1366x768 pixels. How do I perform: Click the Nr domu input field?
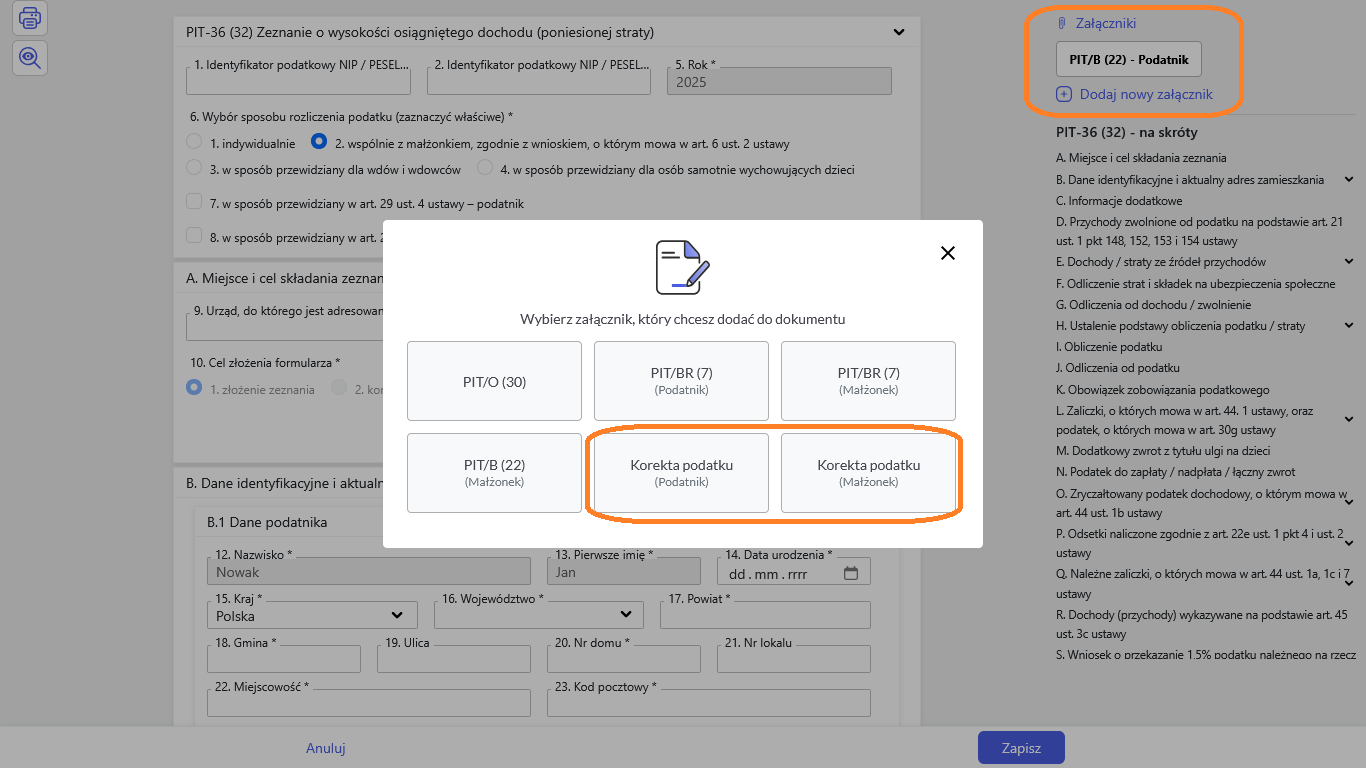click(624, 660)
